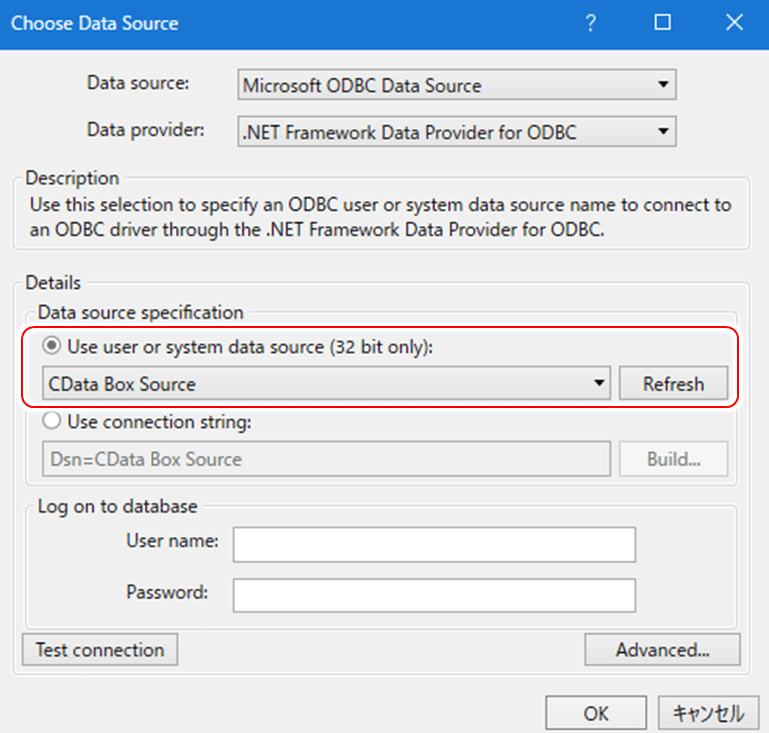The image size is (769, 733).
Task: Click the Log on to database label
Action: tap(118, 507)
